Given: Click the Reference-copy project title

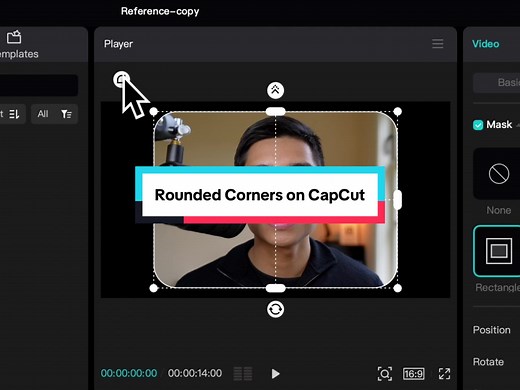Looking at the screenshot, I should 160,11.
